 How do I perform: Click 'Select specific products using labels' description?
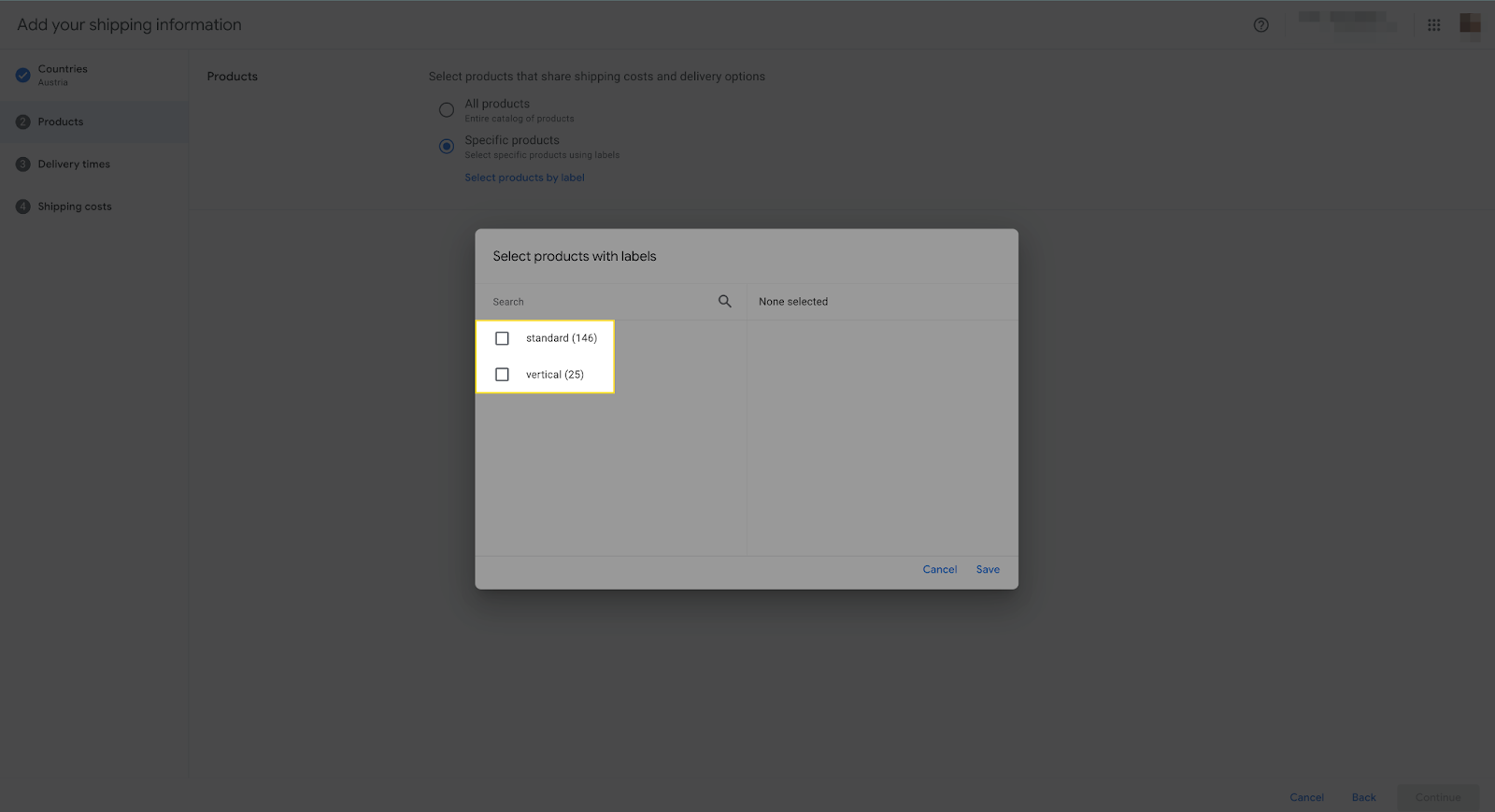pos(542,155)
